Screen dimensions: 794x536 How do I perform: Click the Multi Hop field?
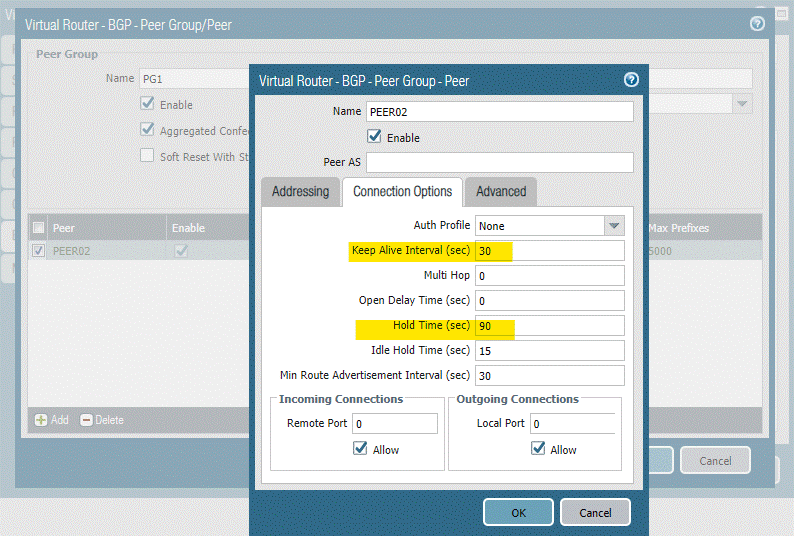click(x=549, y=276)
